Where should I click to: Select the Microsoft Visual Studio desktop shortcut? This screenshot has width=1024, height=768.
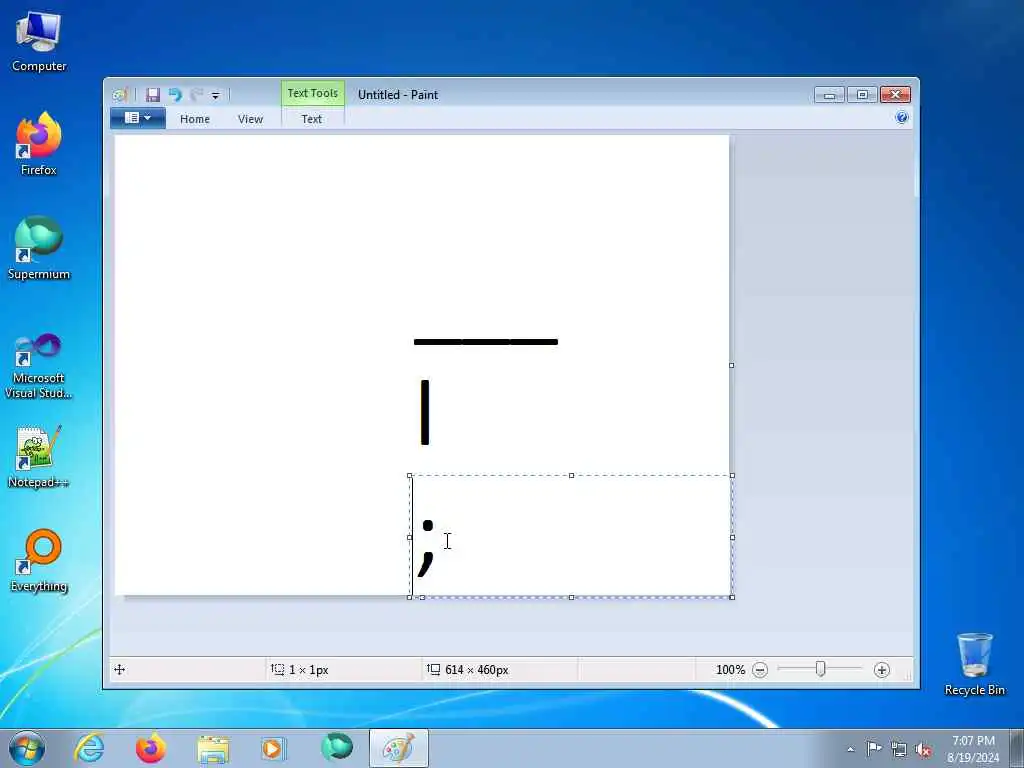(39, 366)
